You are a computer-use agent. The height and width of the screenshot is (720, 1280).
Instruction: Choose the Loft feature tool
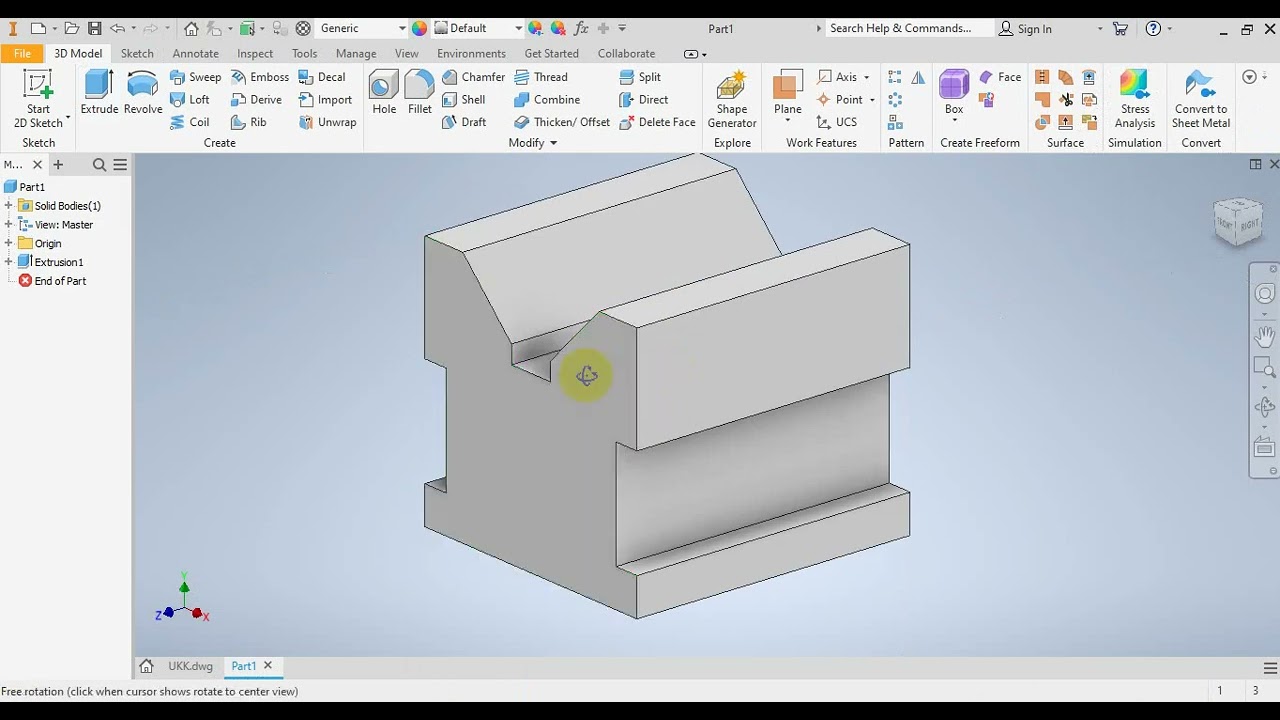(x=190, y=99)
